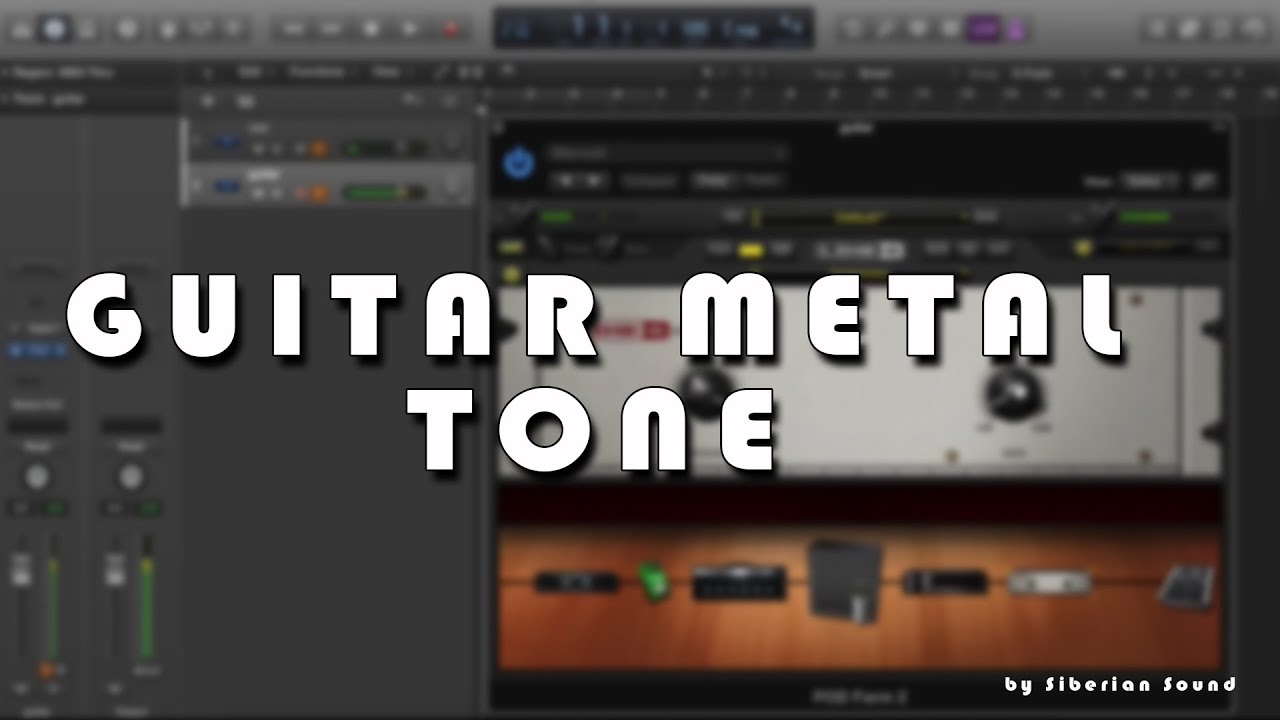
Task: Toggle the purple metronome click button
Action: pos(1016,29)
